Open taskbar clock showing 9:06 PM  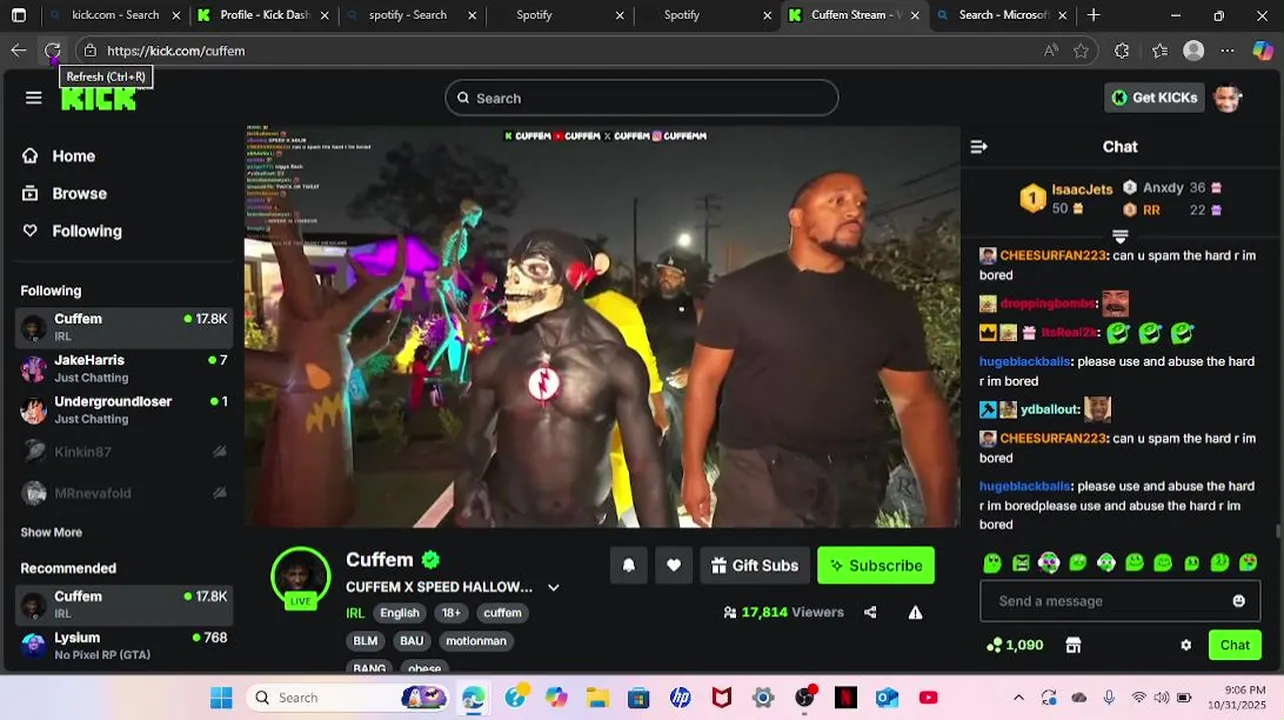(1237, 697)
